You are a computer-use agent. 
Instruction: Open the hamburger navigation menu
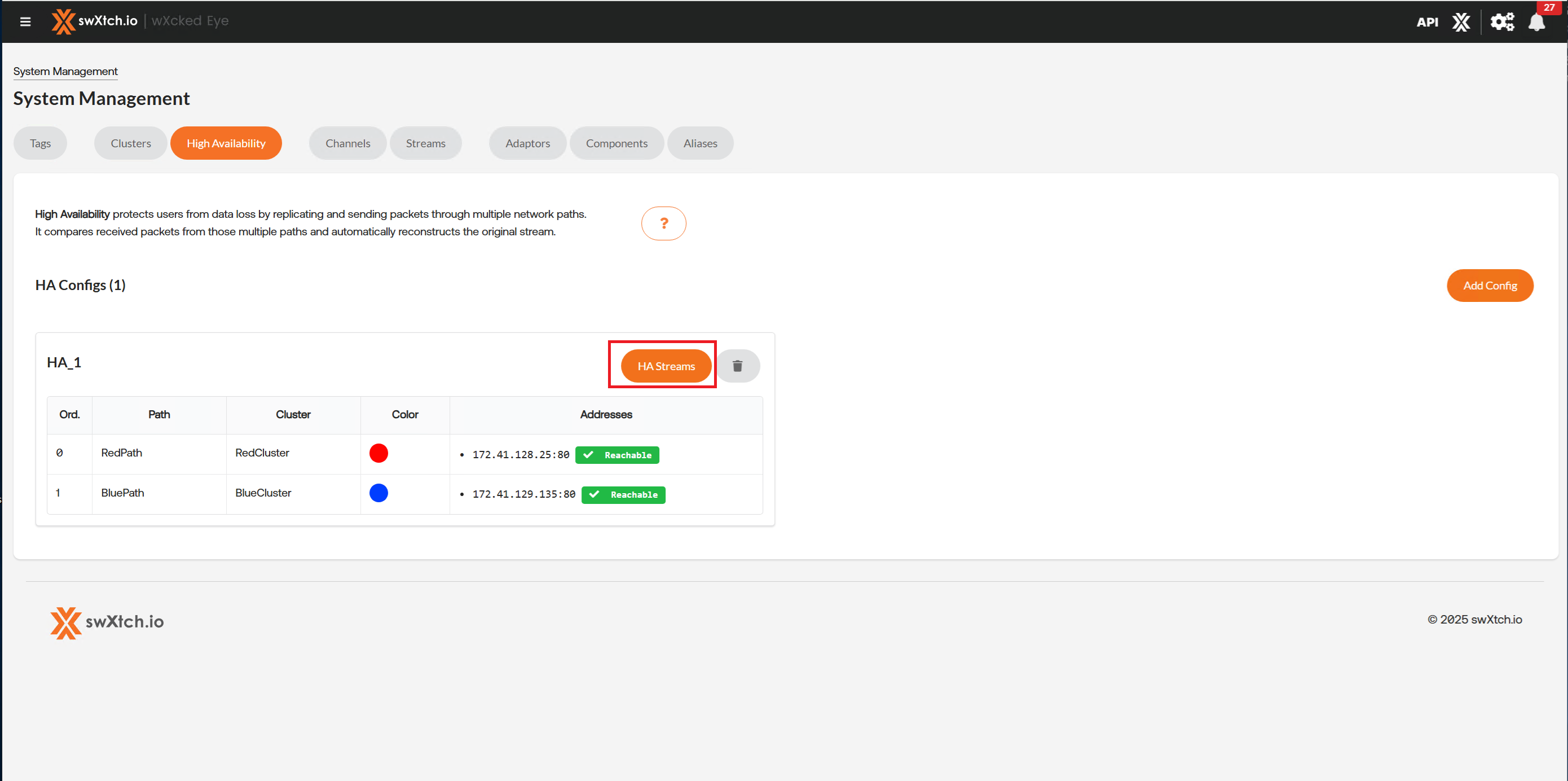coord(25,22)
